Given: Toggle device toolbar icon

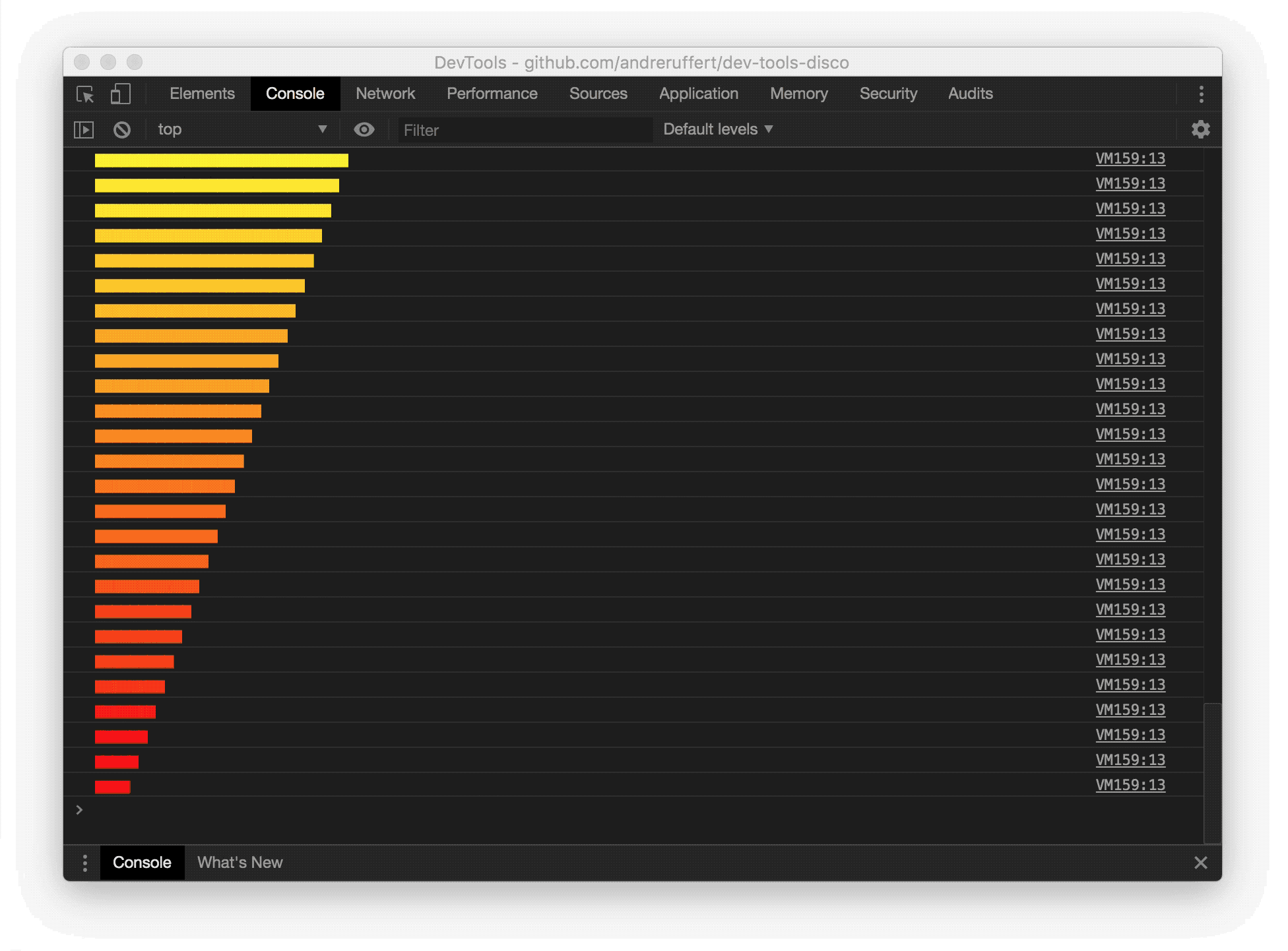Looking at the screenshot, I should [x=120, y=94].
